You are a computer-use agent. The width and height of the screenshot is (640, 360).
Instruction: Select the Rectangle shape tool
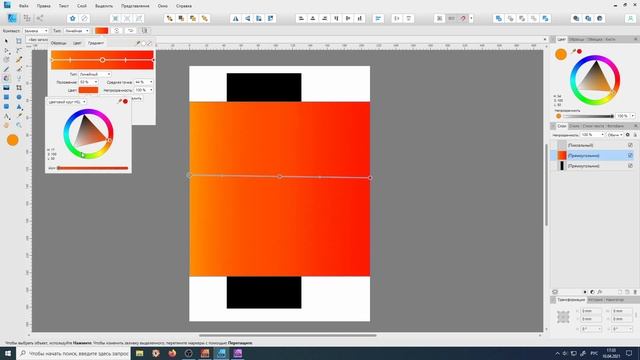pos(6,97)
